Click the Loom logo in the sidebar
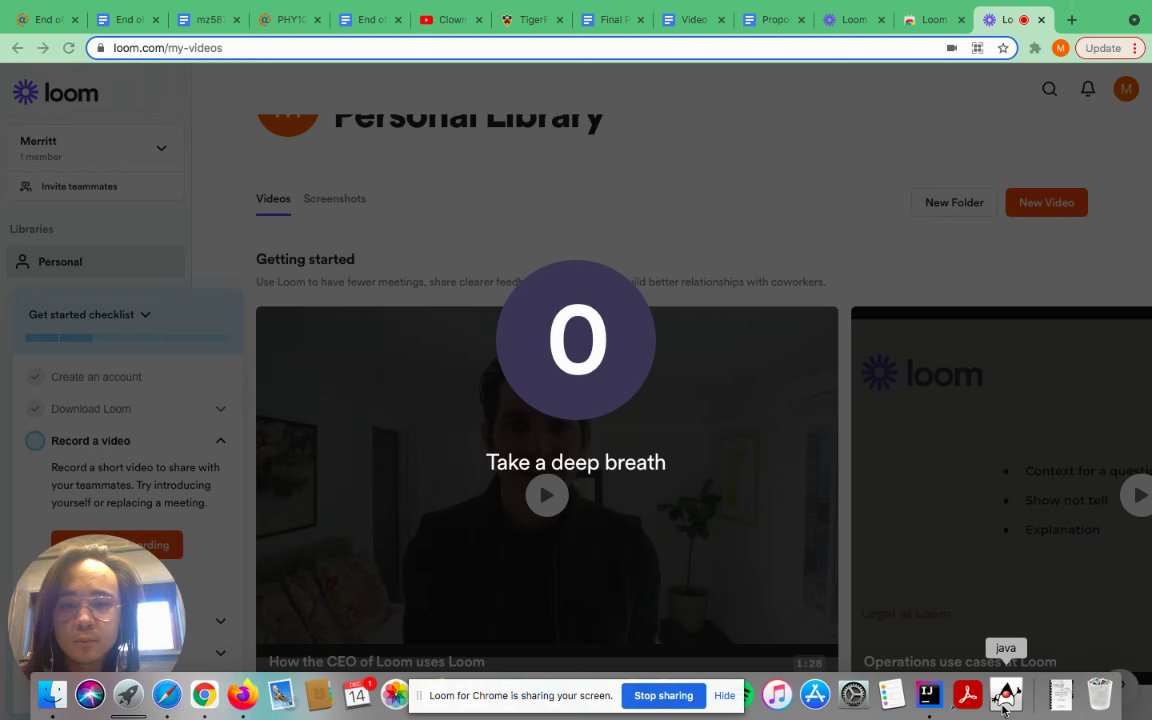Screen dimensions: 1152x720 tap(56, 93)
